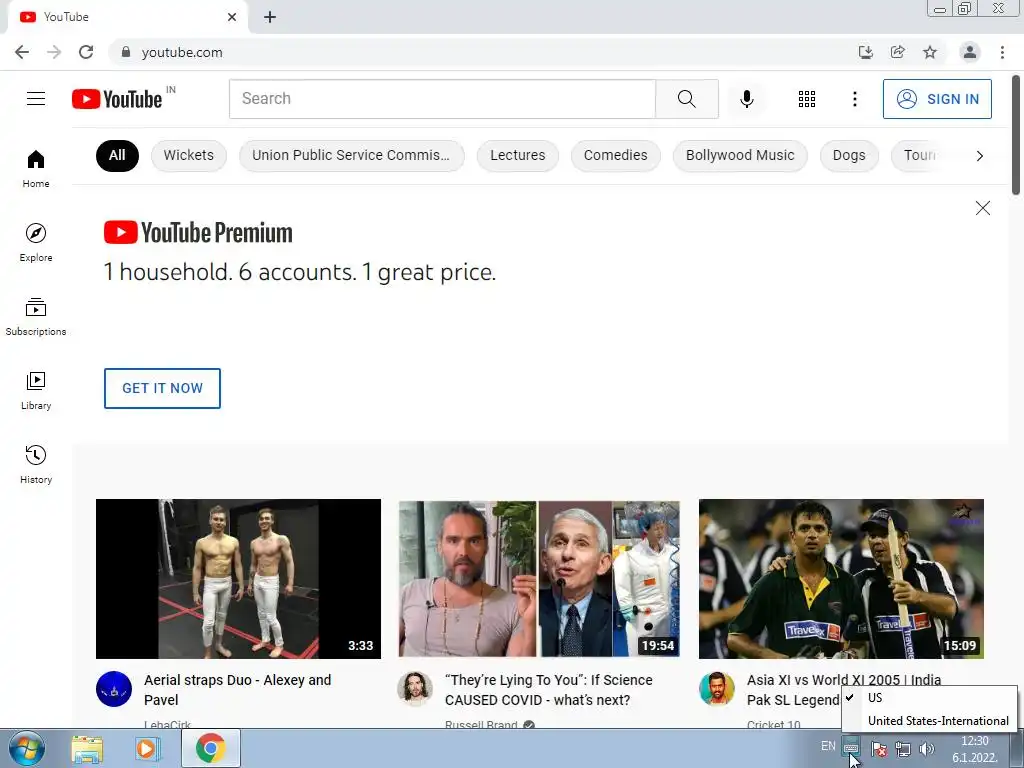Open the YouTube apps grid icon
The width and height of the screenshot is (1024, 768).
pos(807,99)
